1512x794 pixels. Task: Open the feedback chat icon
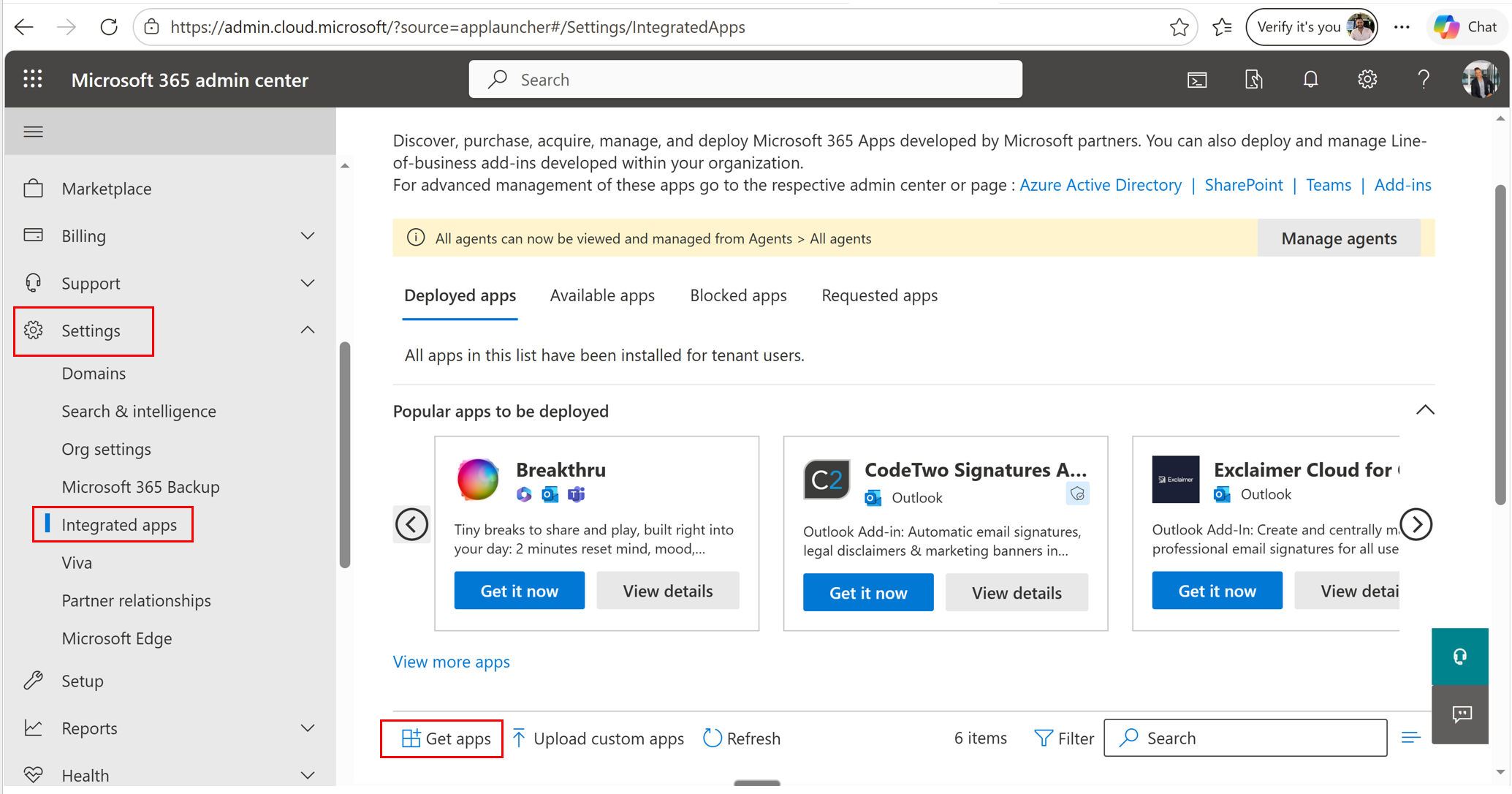[x=1461, y=714]
